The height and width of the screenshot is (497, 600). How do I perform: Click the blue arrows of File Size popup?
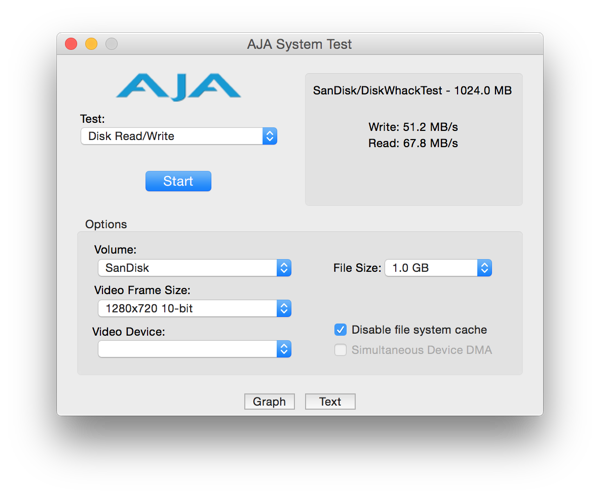pos(484,268)
